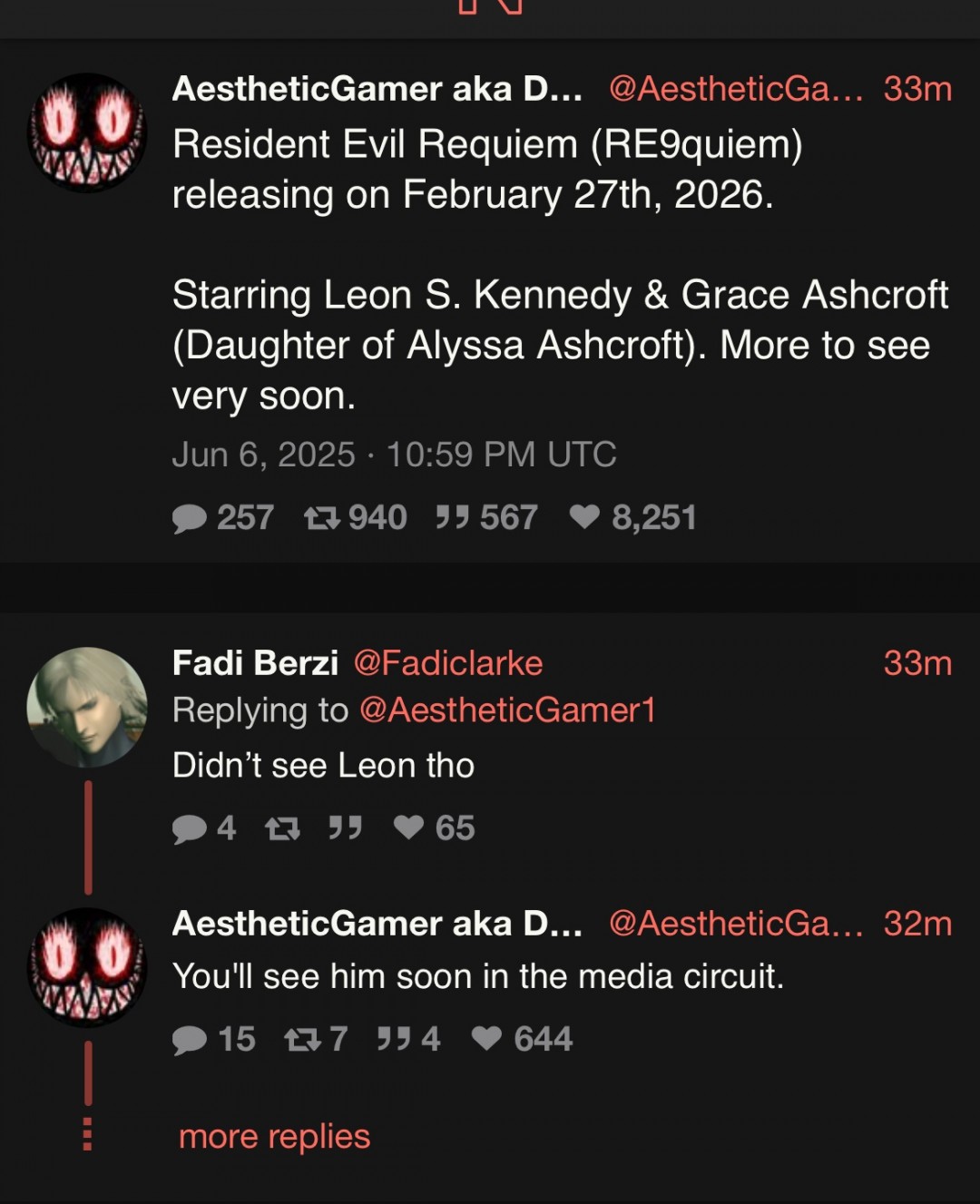Open the @Fadiclarke profile handle
The width and height of the screenshot is (980, 1204).
click(x=447, y=663)
